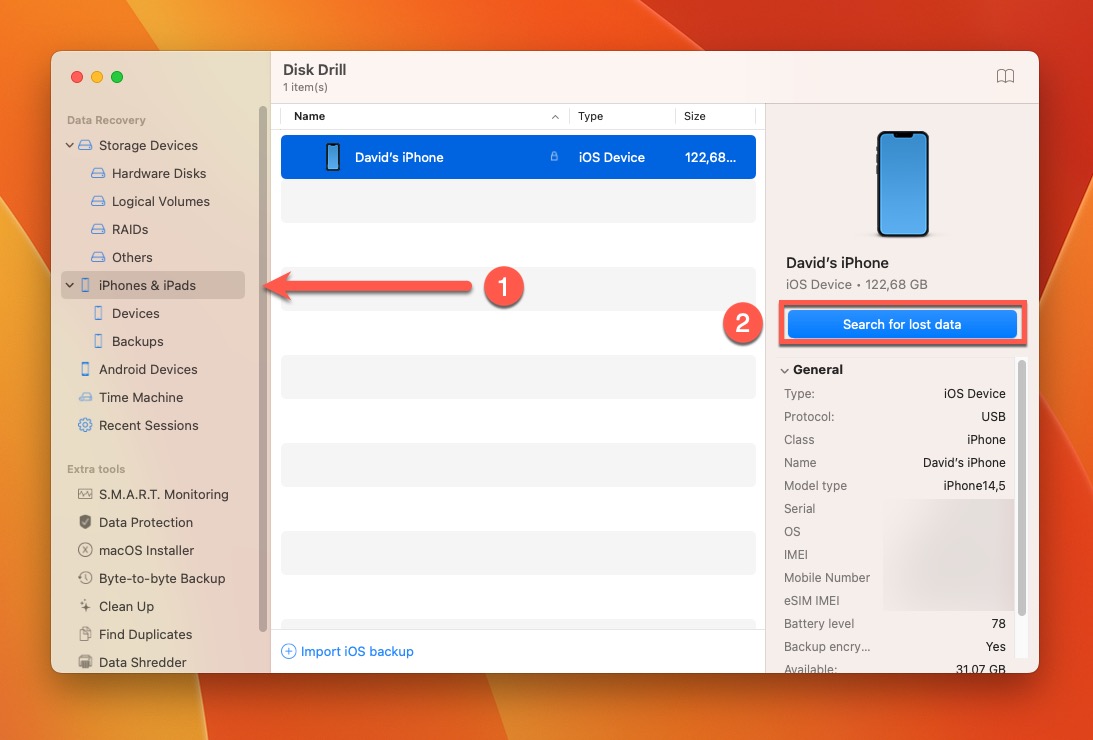Click the Protocol value USB

tap(993, 417)
